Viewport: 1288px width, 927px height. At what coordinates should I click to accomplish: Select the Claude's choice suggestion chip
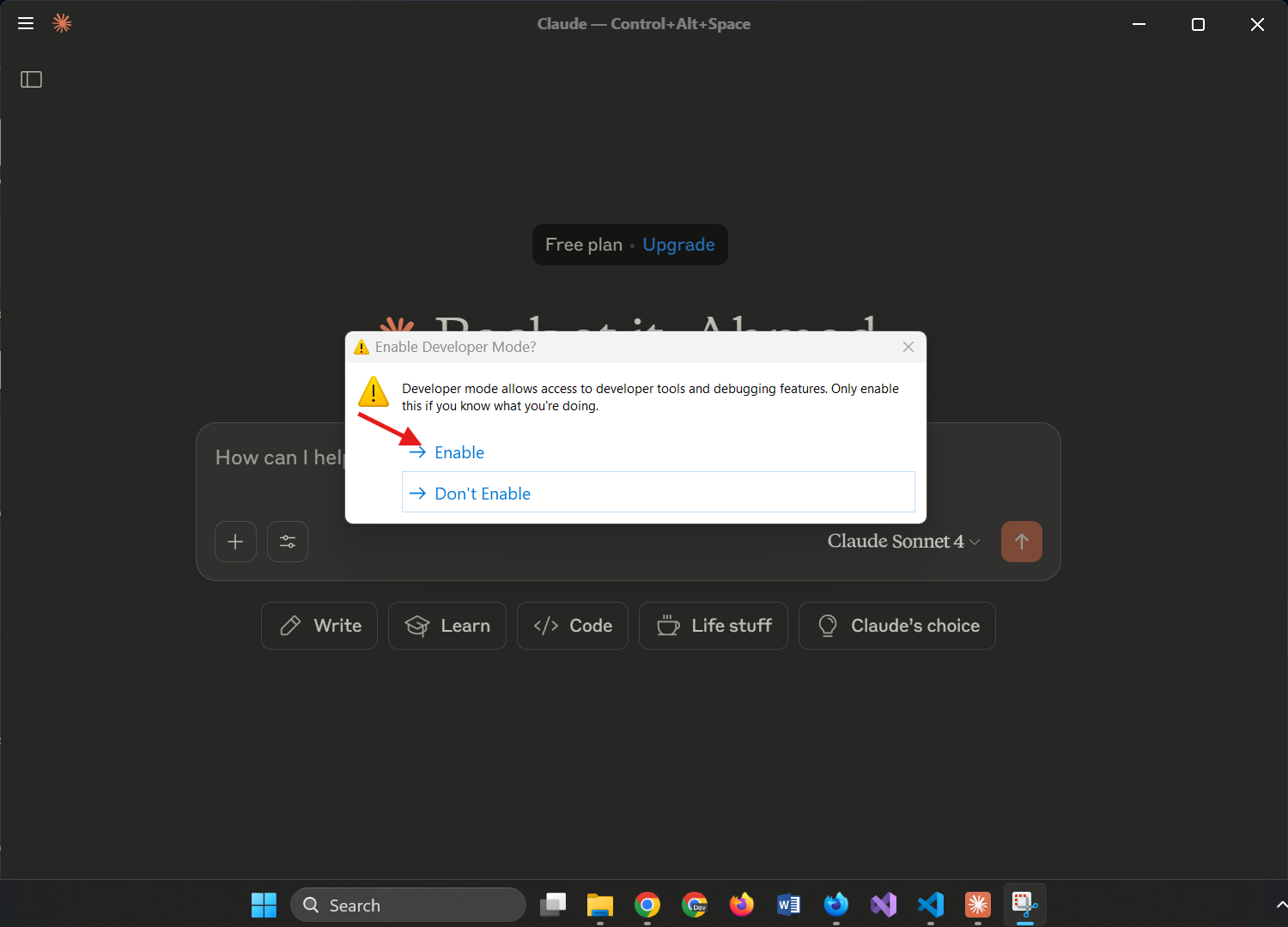coord(897,626)
